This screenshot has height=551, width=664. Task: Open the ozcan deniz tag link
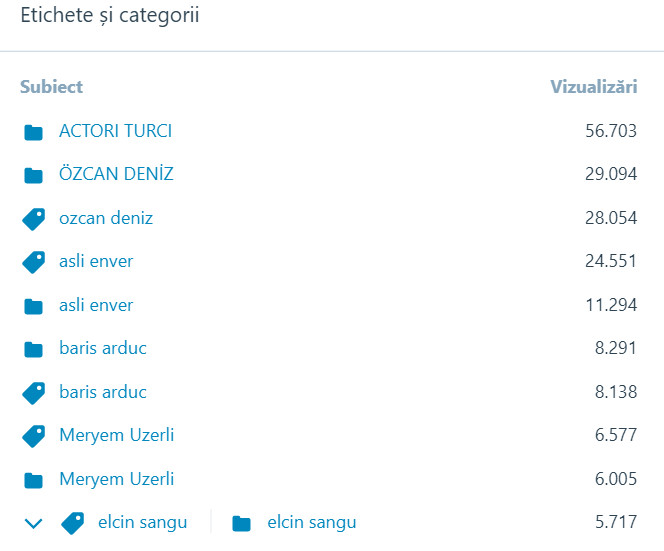106,218
